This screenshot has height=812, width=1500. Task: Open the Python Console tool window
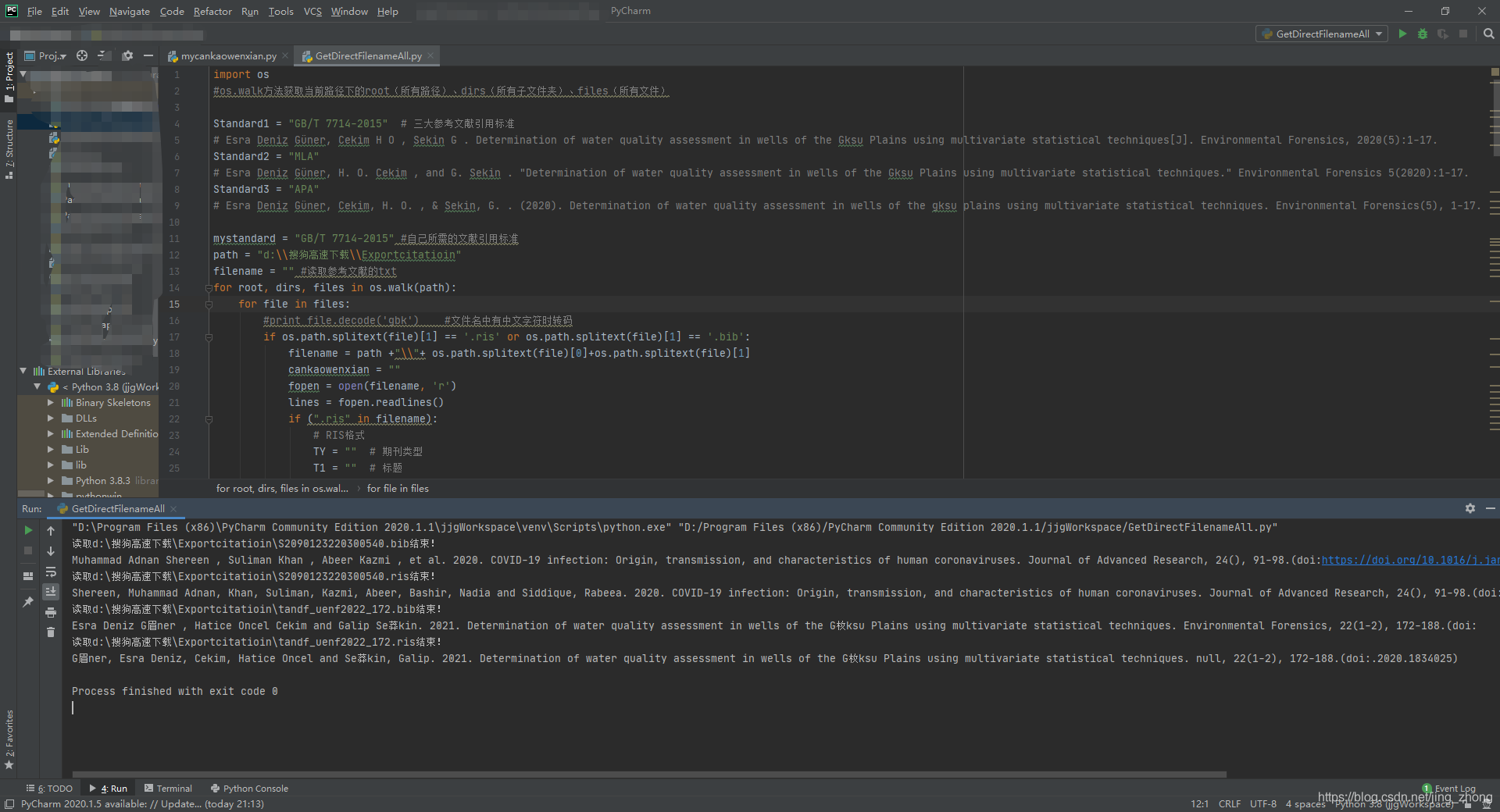(250, 789)
